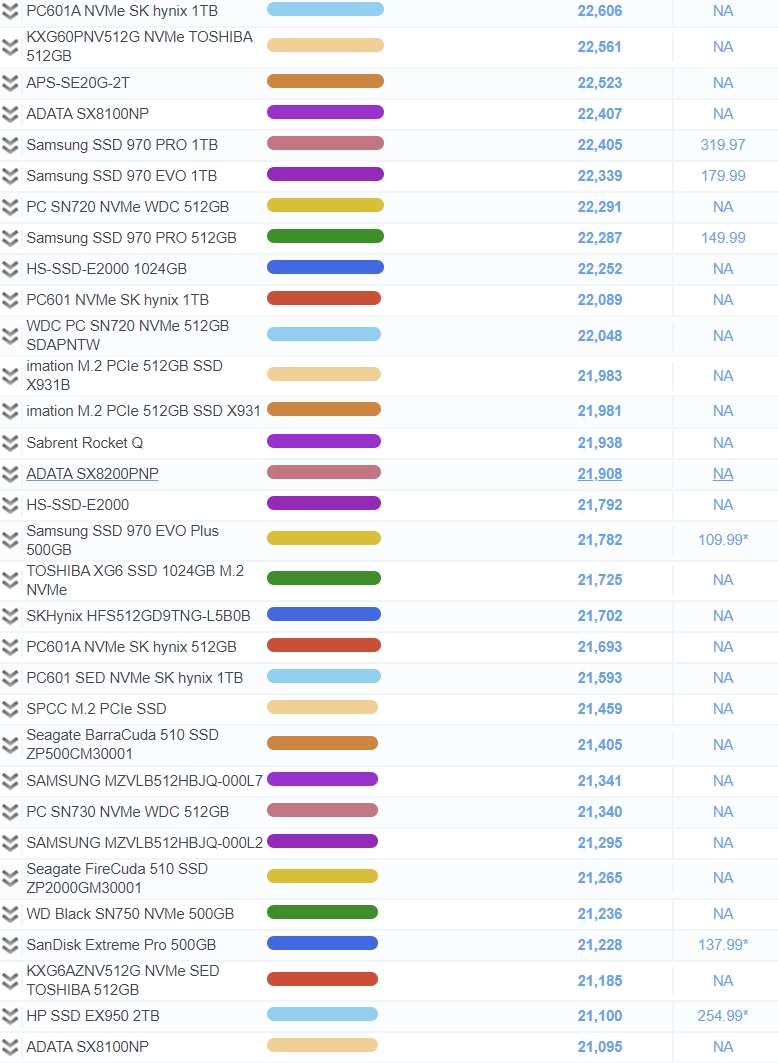This screenshot has width=778, height=1063.
Task: Expand chevron for SKHynix HFS512GD9TNG-L5B0B
Action: click(x=9, y=616)
